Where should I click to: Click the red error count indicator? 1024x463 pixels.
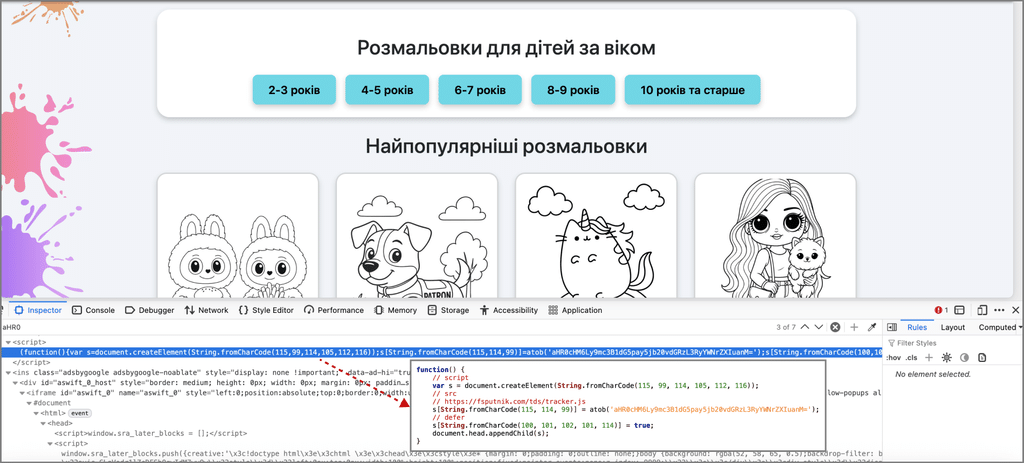941,310
